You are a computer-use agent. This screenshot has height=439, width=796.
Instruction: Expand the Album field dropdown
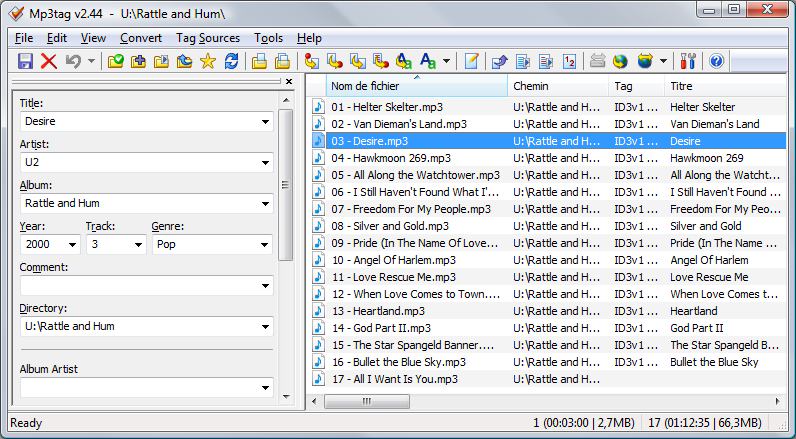coord(266,204)
